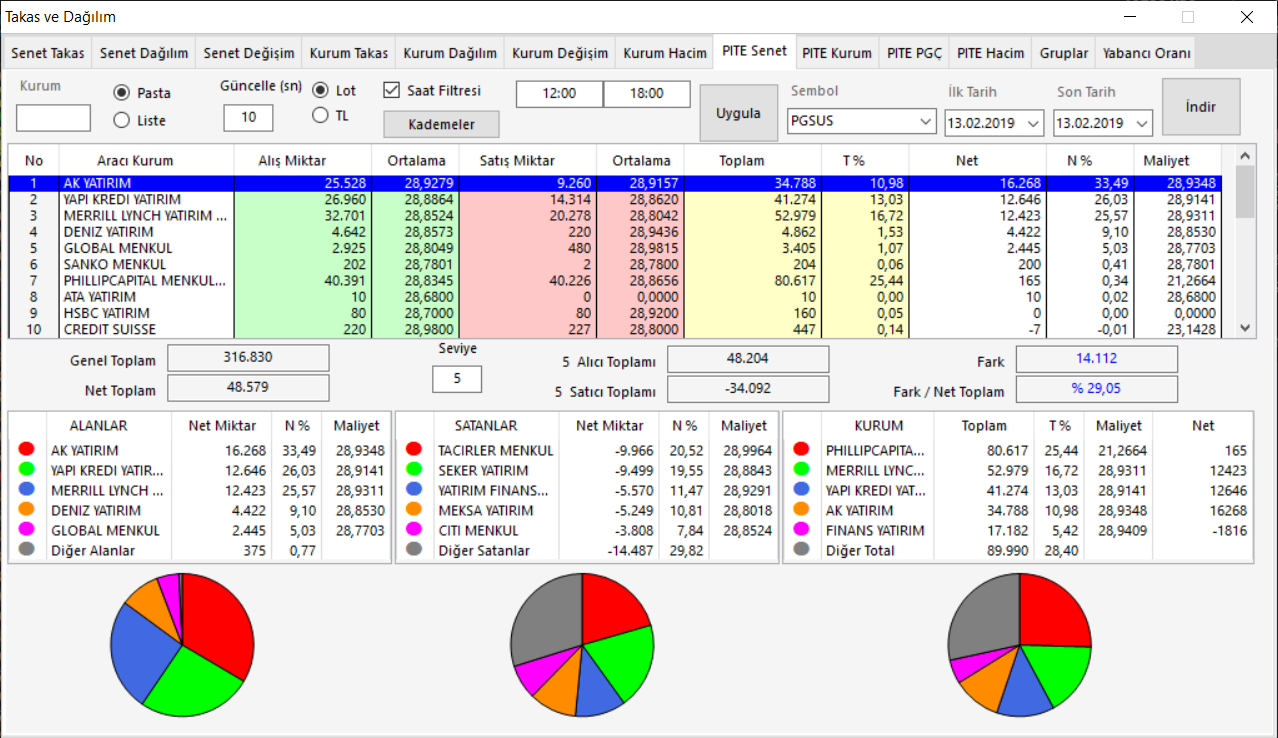Click the Seviye field showing 5

(457, 379)
